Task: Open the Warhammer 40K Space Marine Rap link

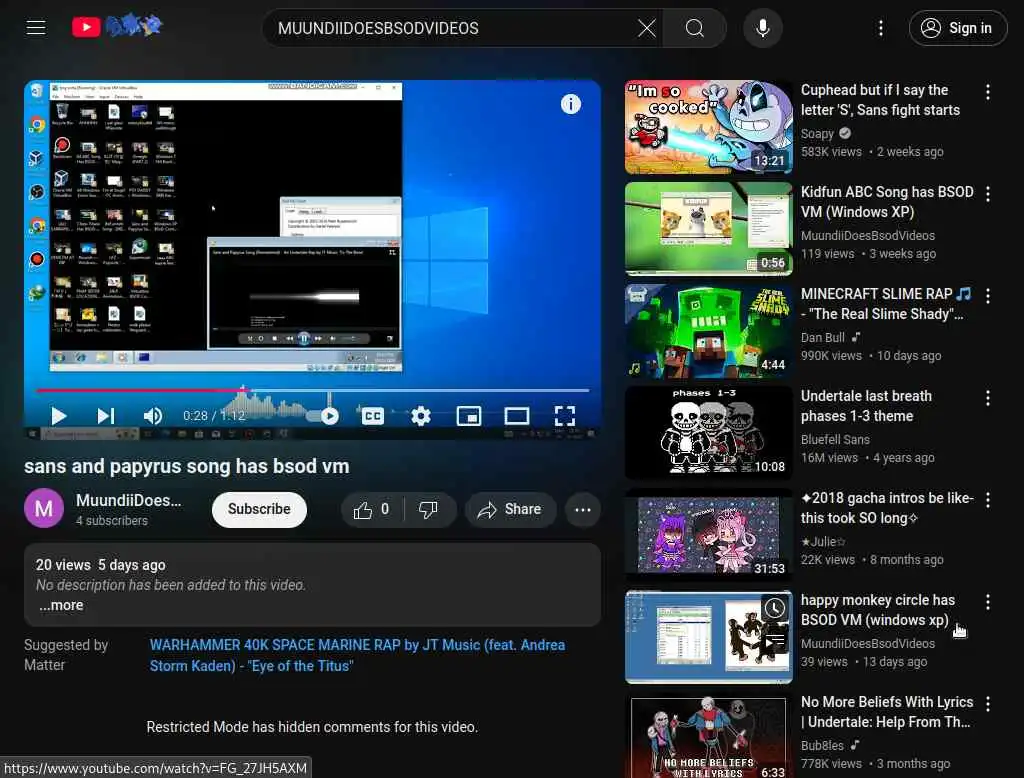Action: pyautogui.click(x=357, y=655)
